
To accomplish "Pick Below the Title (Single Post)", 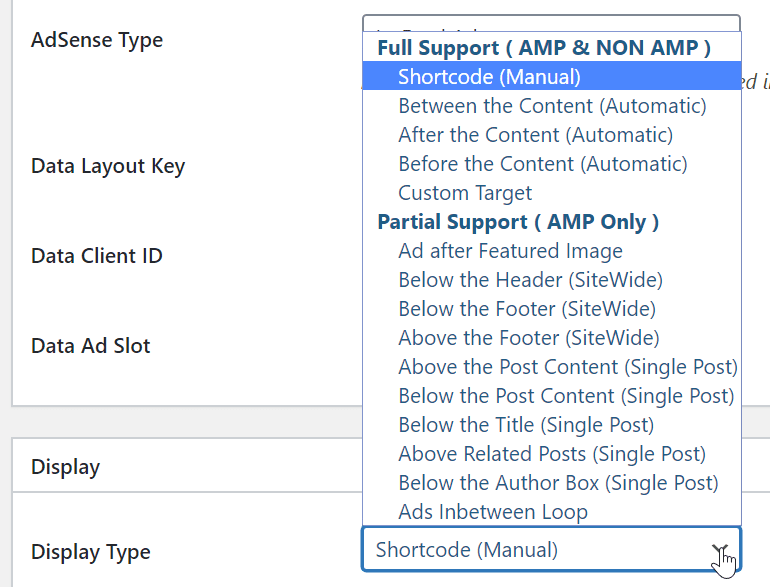I will pos(526,425).
